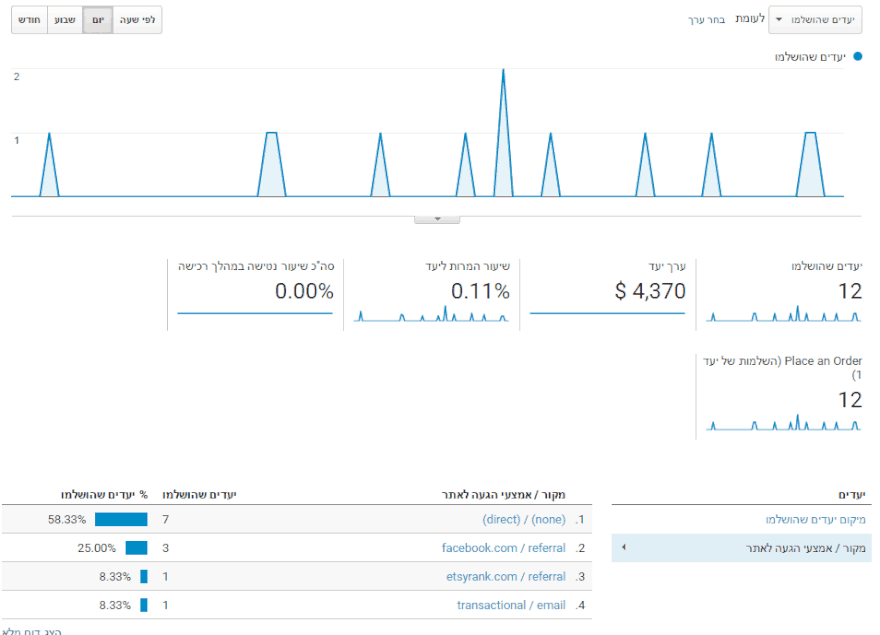The height and width of the screenshot is (635, 880).
Task: Open the יעדים שהושלמו metric dropdown
Action: (816, 20)
